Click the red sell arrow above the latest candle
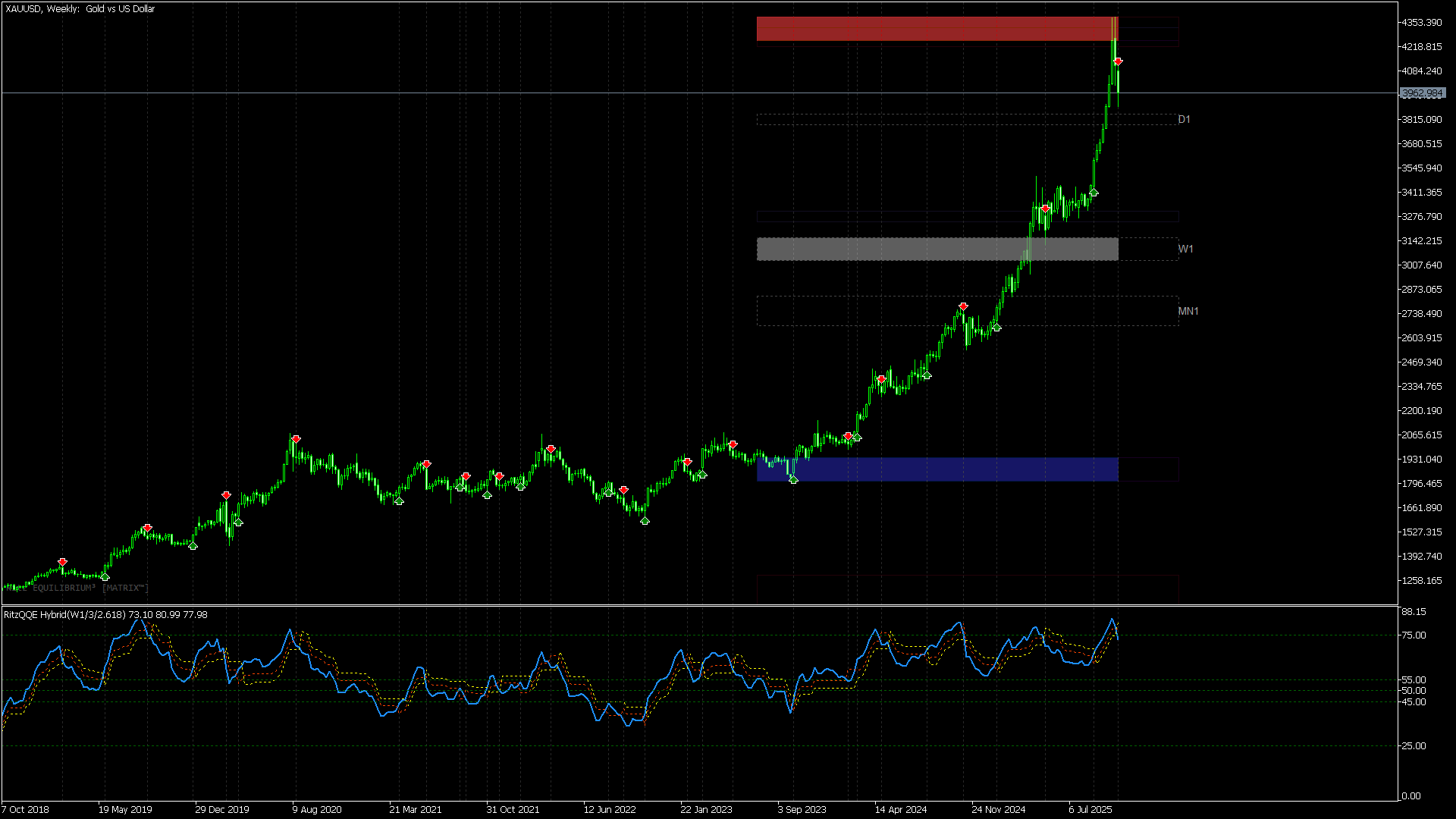 click(x=1118, y=61)
